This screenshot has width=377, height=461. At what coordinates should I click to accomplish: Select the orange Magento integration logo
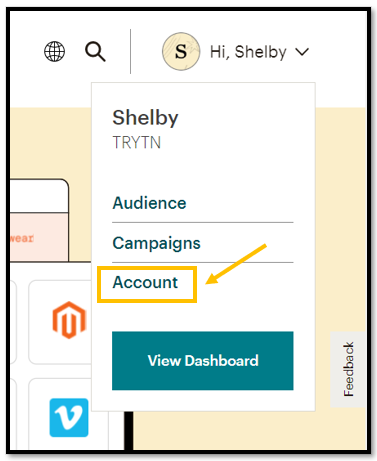(69, 320)
